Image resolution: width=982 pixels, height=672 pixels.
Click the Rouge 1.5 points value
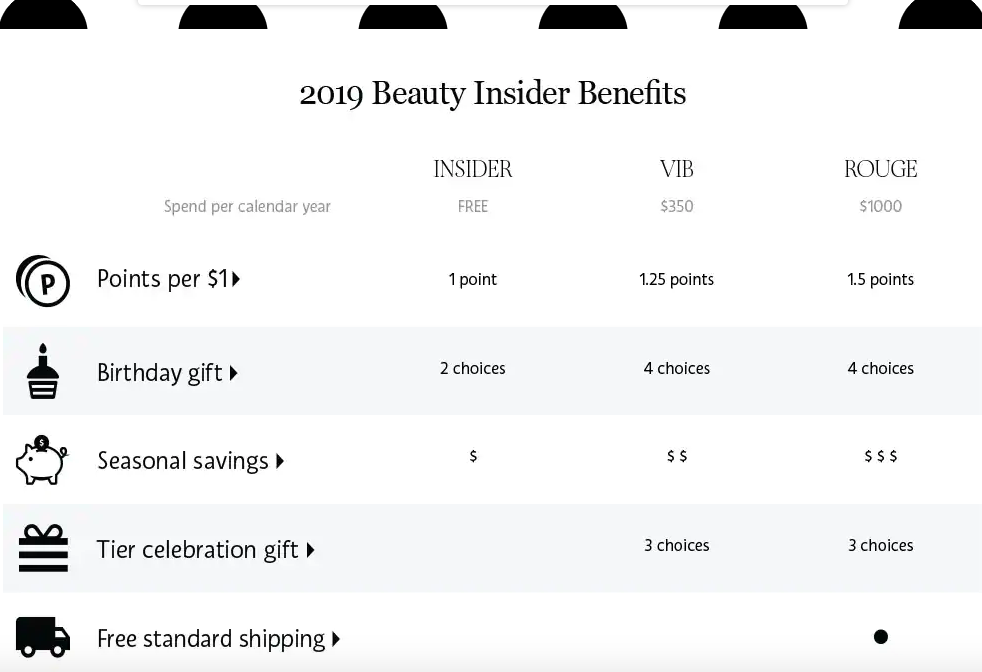pos(880,280)
